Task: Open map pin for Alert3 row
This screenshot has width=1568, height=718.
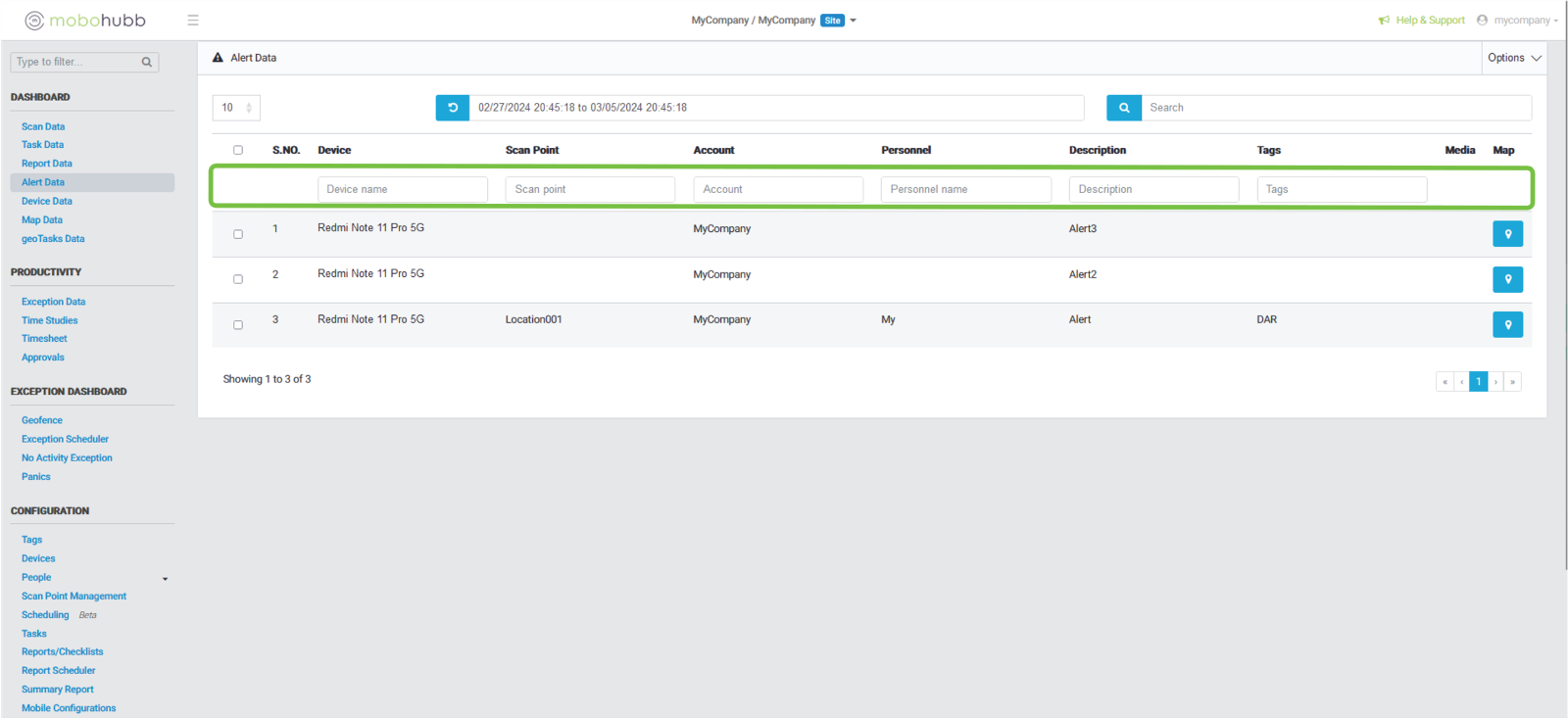Action: pos(1507,234)
